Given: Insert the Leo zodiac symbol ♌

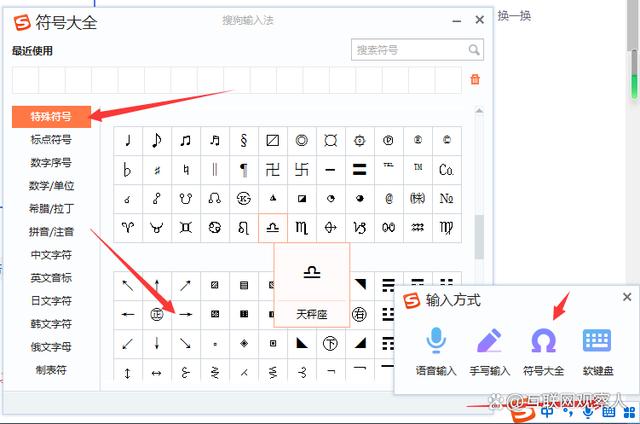Looking at the screenshot, I should point(244,228).
